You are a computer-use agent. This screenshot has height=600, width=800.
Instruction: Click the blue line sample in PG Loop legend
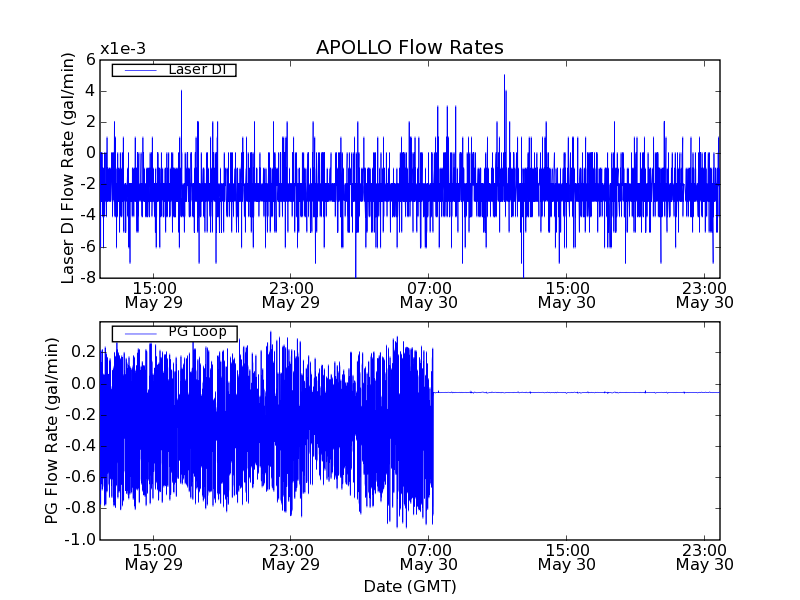[x=138, y=333]
